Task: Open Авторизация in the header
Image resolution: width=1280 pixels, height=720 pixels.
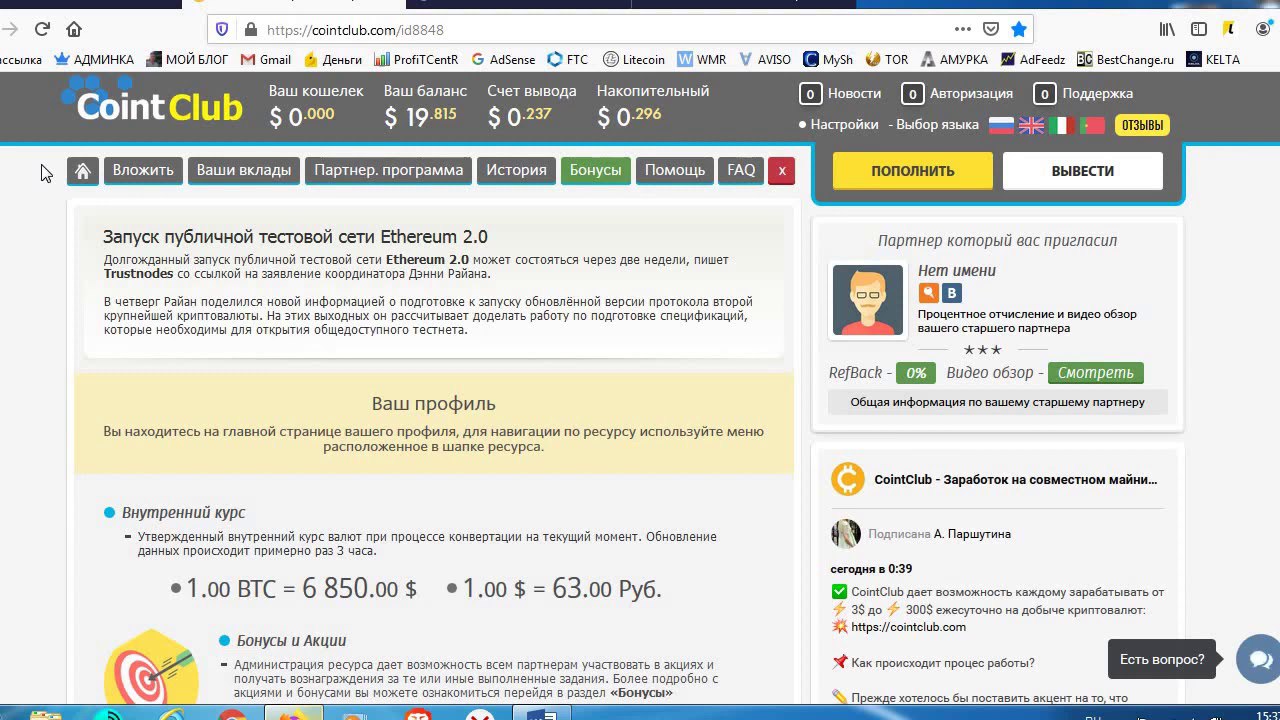Action: pos(957,94)
